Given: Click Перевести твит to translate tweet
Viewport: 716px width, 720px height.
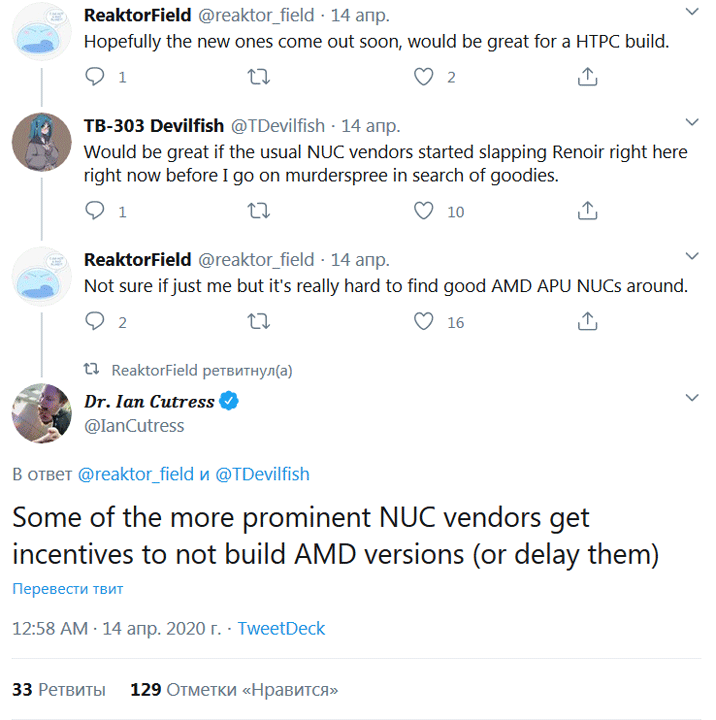Looking at the screenshot, I should (x=67, y=589).
